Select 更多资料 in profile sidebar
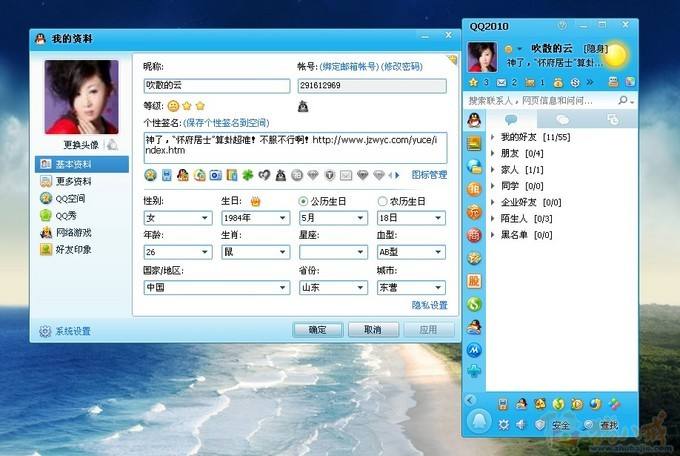Screen dimensions: 680x456 pyautogui.click(x=82, y=181)
